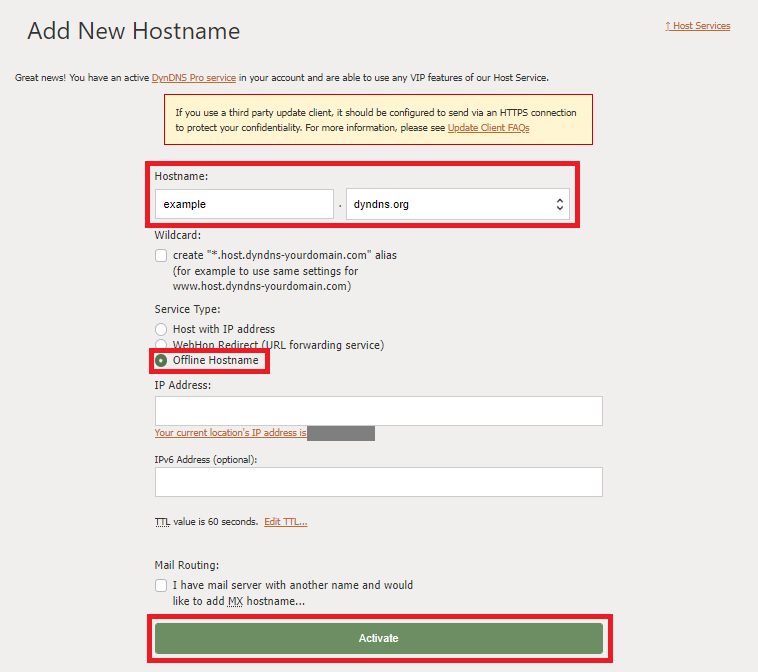Click the grayed-out redacted IP address block
The image size is (758, 672).
click(340, 433)
